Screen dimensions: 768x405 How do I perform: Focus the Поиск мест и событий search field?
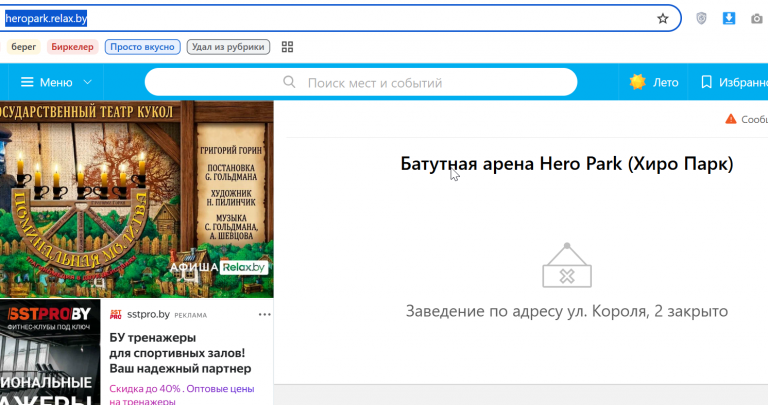tap(361, 82)
